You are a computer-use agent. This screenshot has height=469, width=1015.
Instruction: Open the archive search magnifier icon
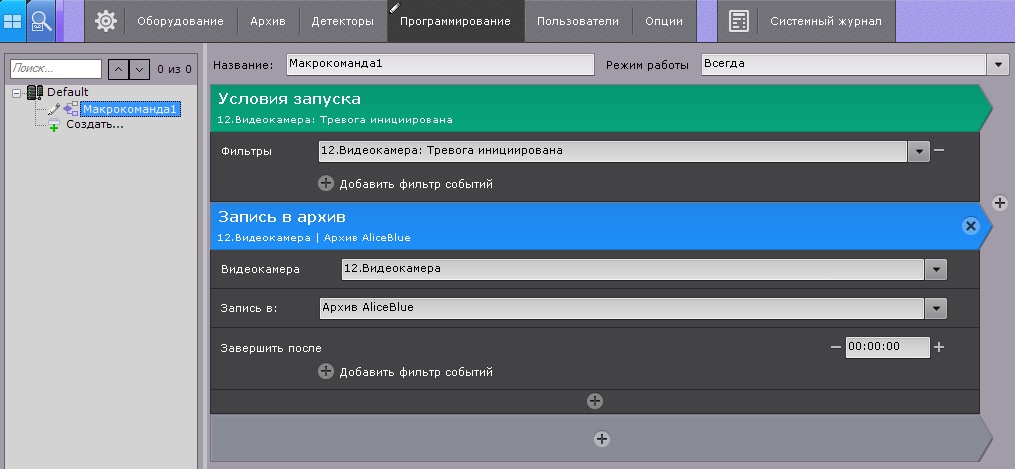point(41,20)
